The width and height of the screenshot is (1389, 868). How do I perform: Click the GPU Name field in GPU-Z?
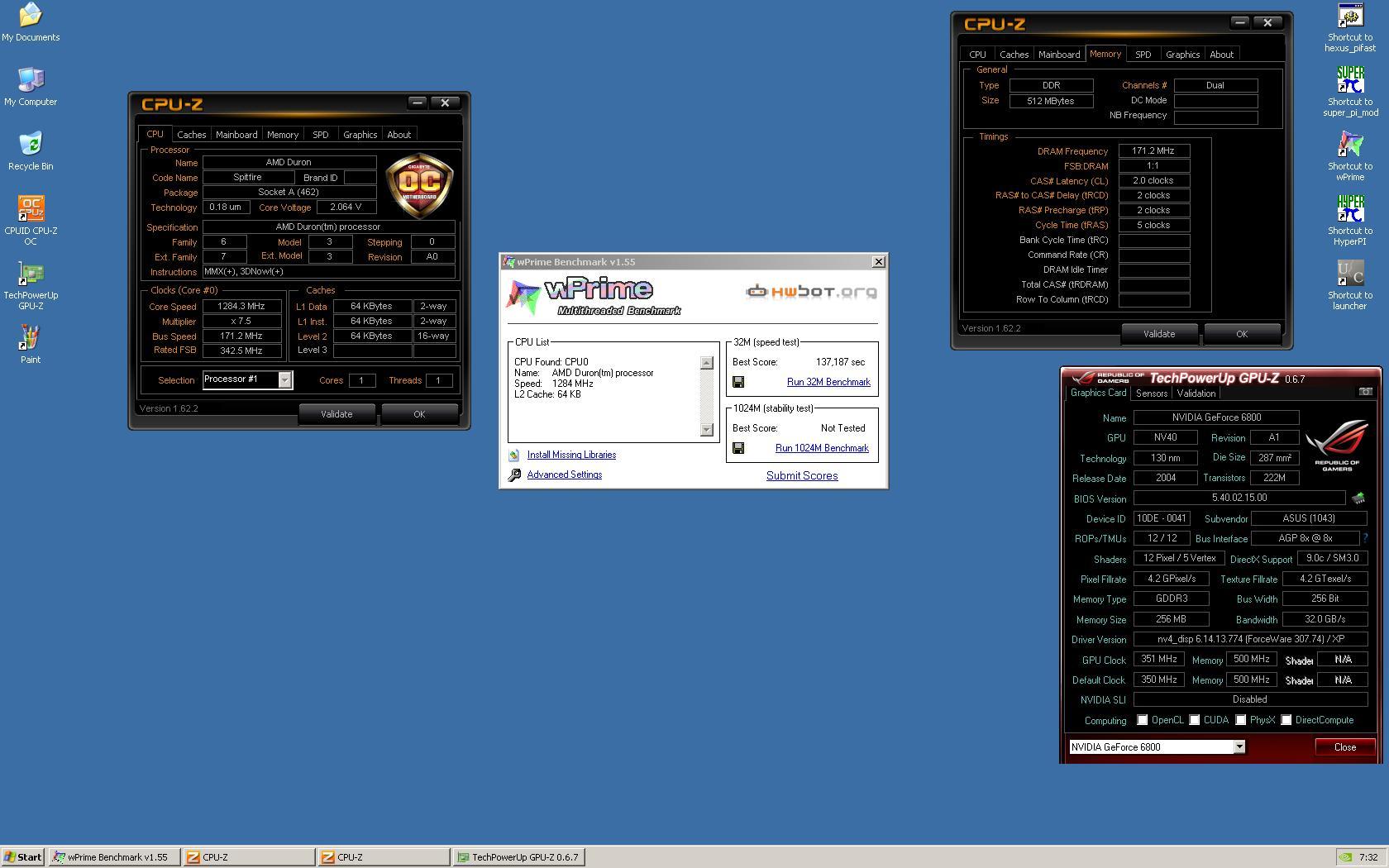click(x=1216, y=417)
